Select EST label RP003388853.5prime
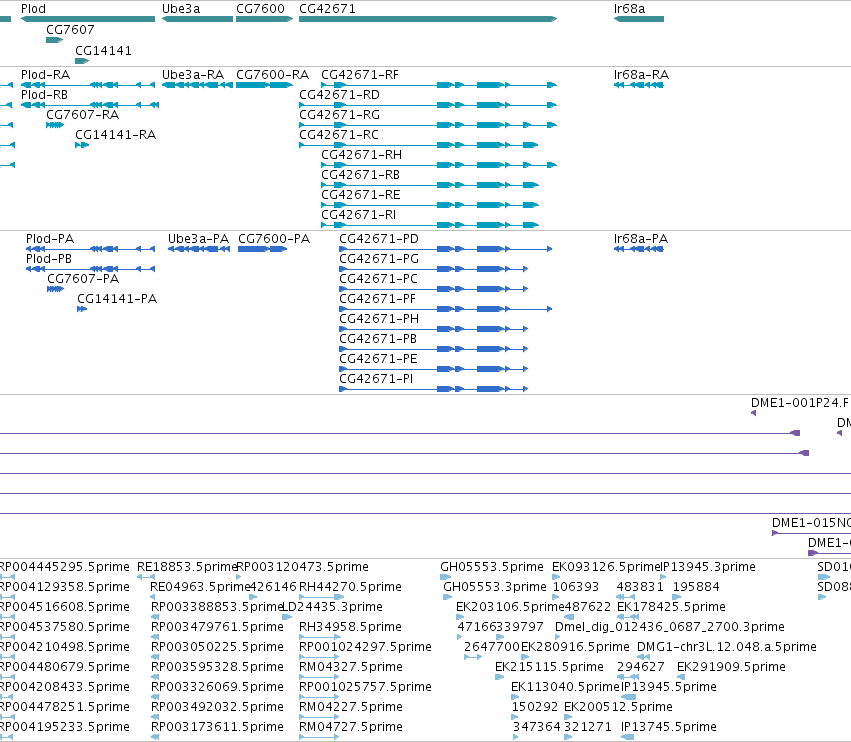851x742 pixels. click(x=217, y=607)
